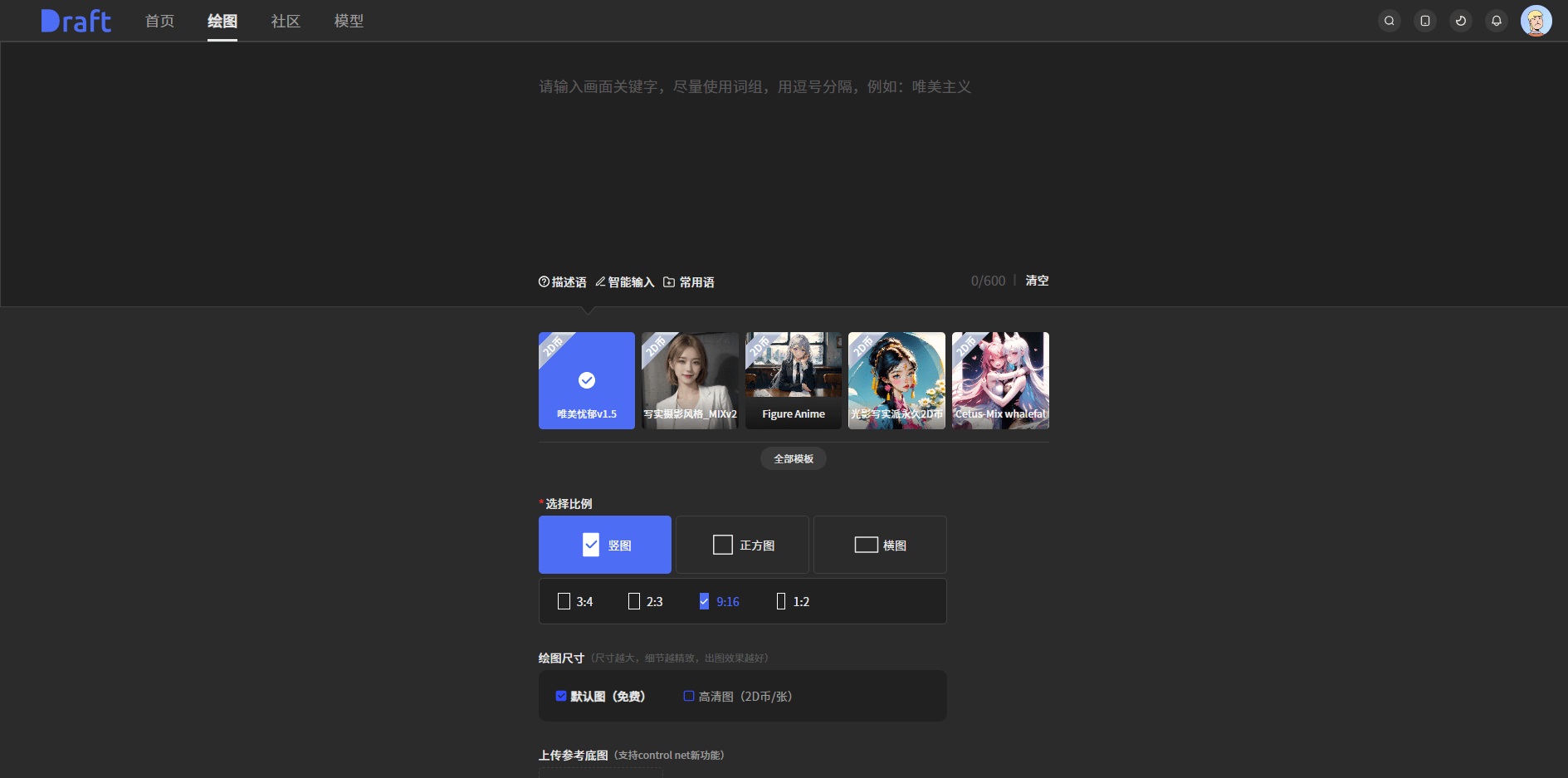
Task: Choose the 1:2 aspect ratio option
Action: tap(792, 602)
